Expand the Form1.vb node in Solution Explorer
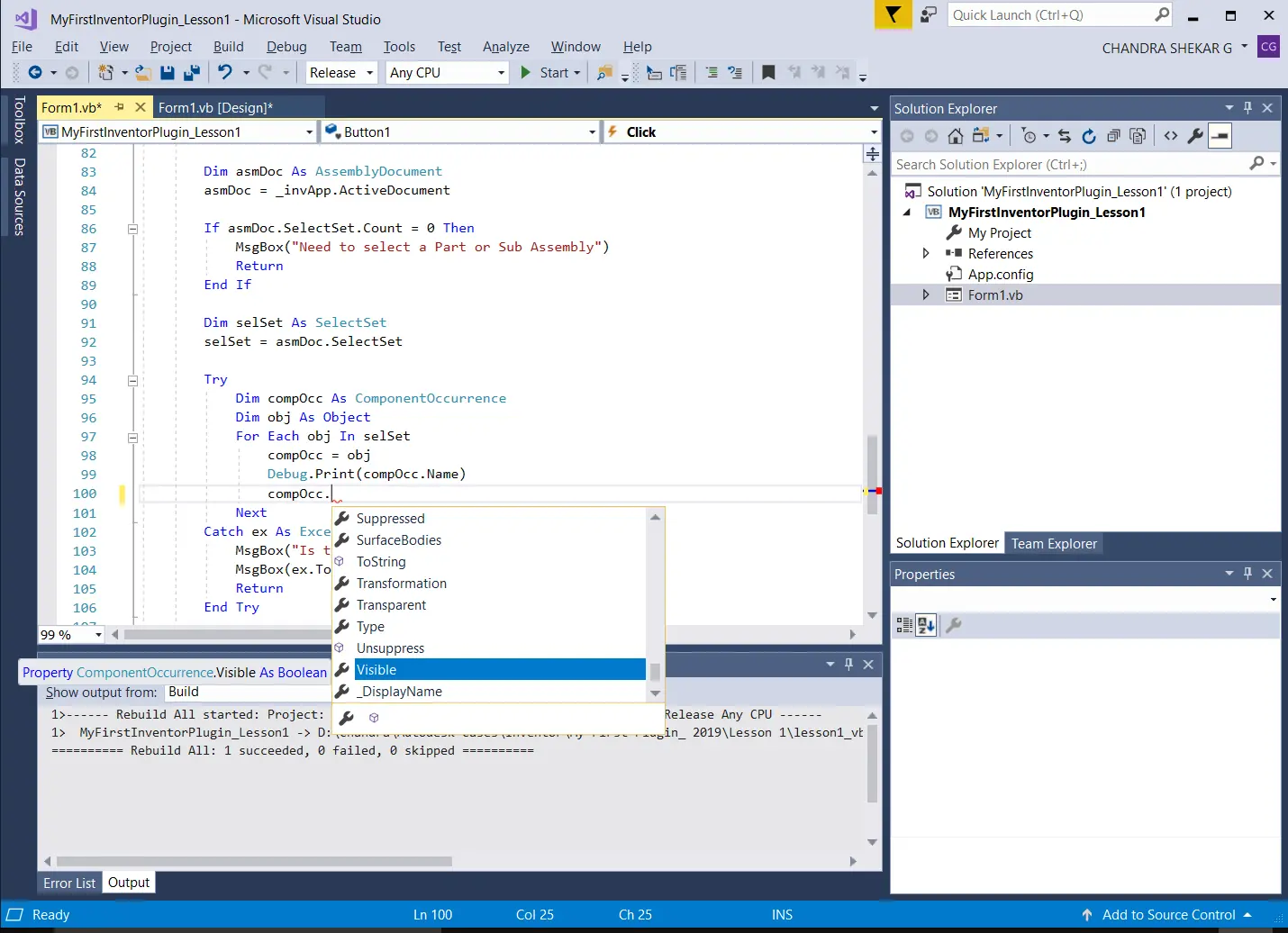This screenshot has height=933, width=1288. pyautogui.click(x=926, y=295)
